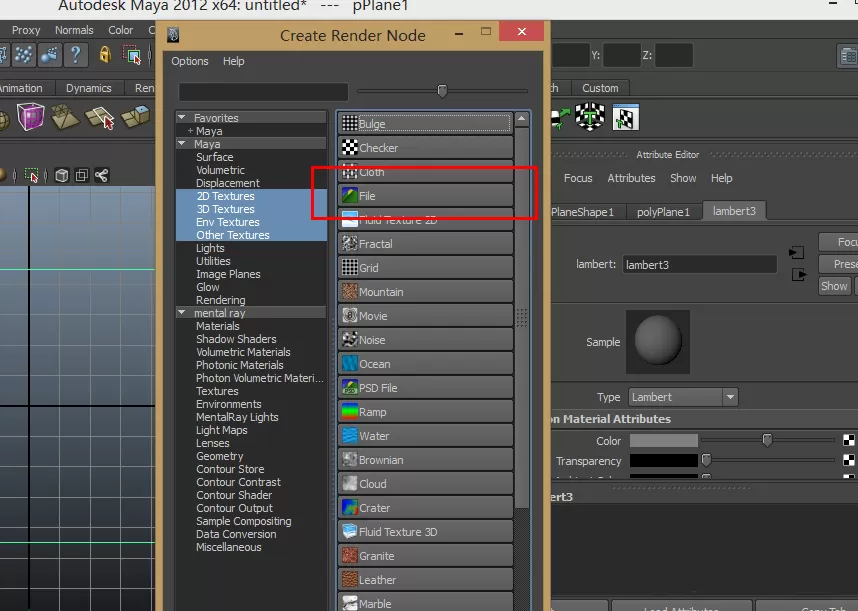858x611 pixels.
Task: Click the lock selection toolbar icon
Action: click(x=105, y=55)
